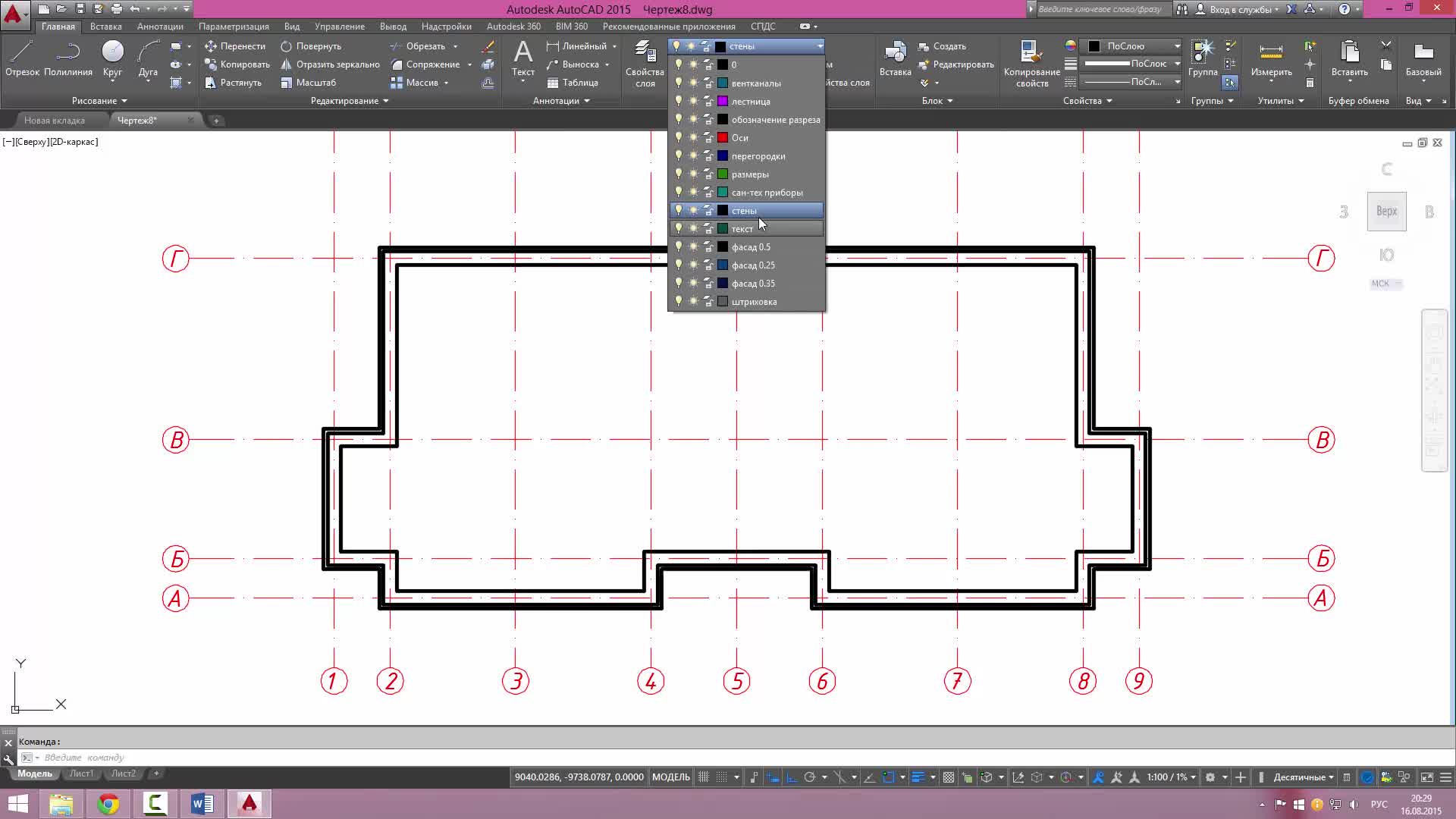Image resolution: width=1456 pixels, height=819 pixels.
Task: Click the Масштаб scale tool
Action: [x=308, y=83]
